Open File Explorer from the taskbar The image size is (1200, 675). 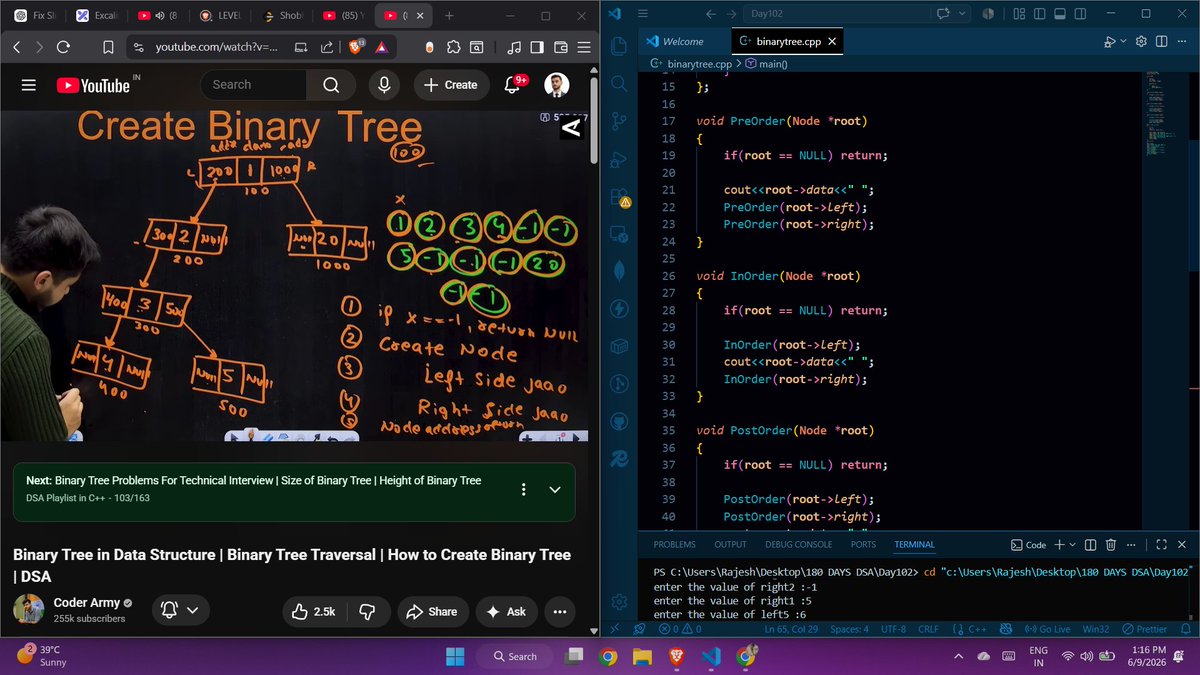(x=642, y=656)
